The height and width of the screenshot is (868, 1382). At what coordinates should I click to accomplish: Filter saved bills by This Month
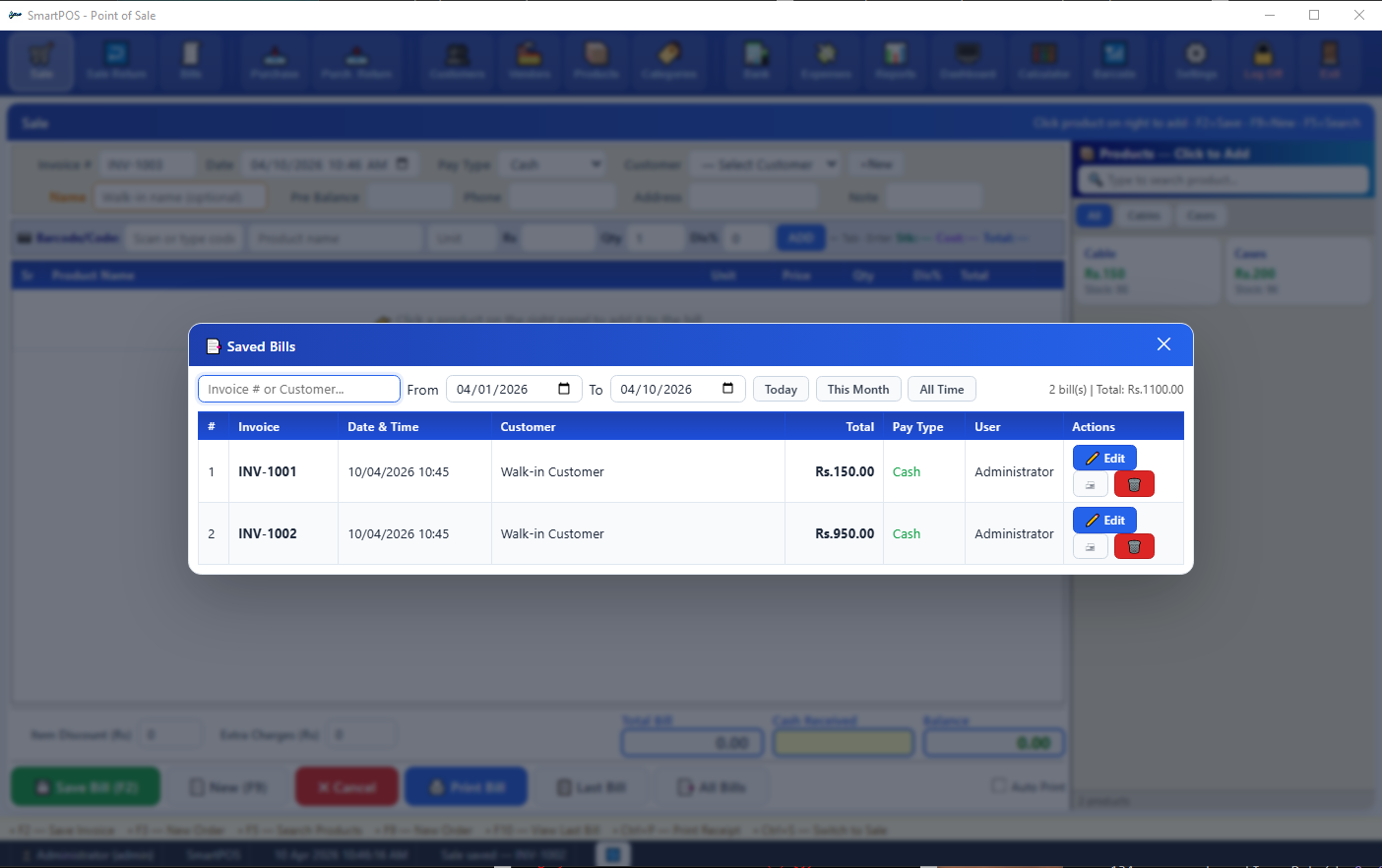click(x=857, y=389)
